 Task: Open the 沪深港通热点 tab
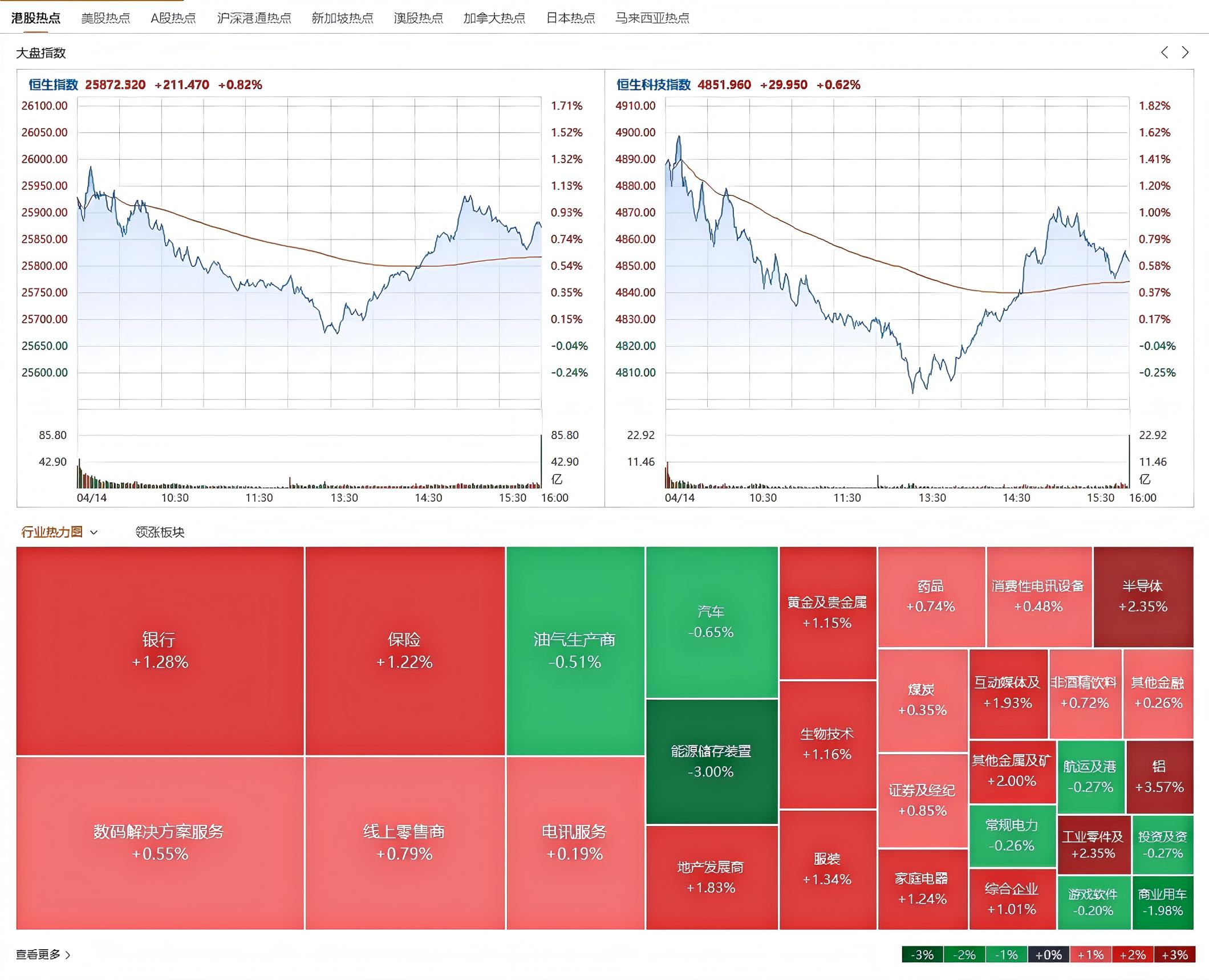click(254, 18)
